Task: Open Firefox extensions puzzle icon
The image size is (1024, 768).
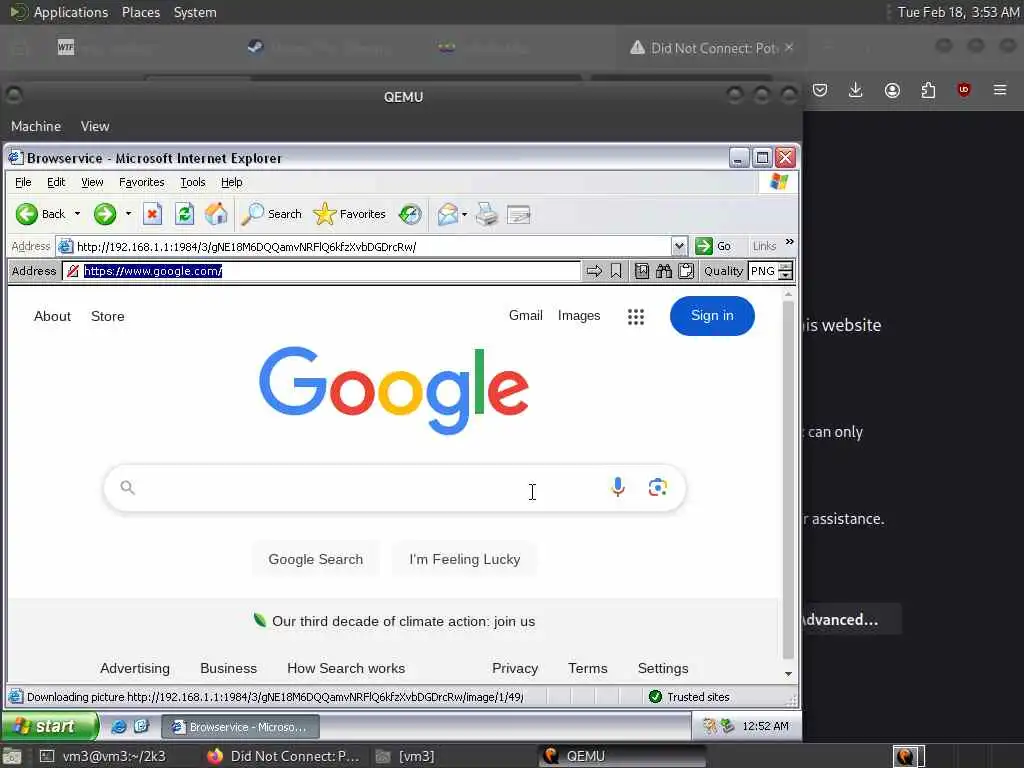Action: [x=928, y=90]
